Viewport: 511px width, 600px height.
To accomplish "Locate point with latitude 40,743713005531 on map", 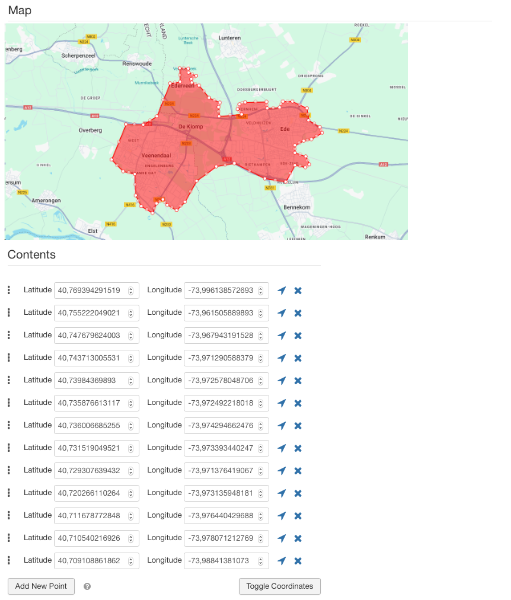I will [x=282, y=358].
